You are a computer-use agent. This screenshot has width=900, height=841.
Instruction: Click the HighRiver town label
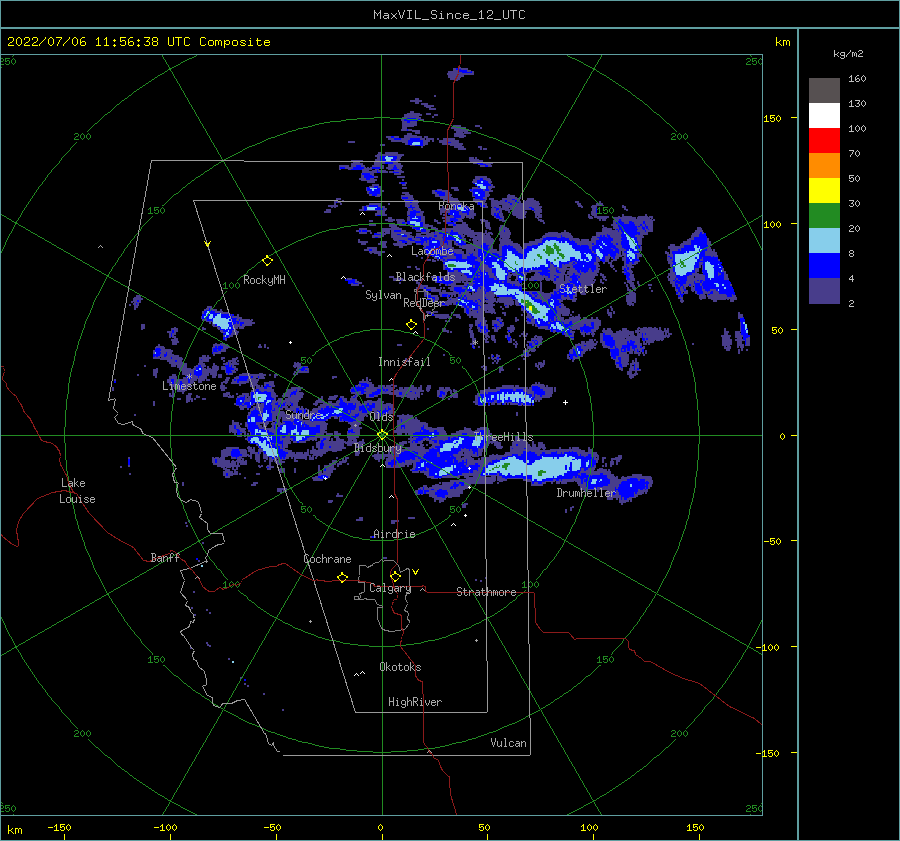click(x=415, y=702)
